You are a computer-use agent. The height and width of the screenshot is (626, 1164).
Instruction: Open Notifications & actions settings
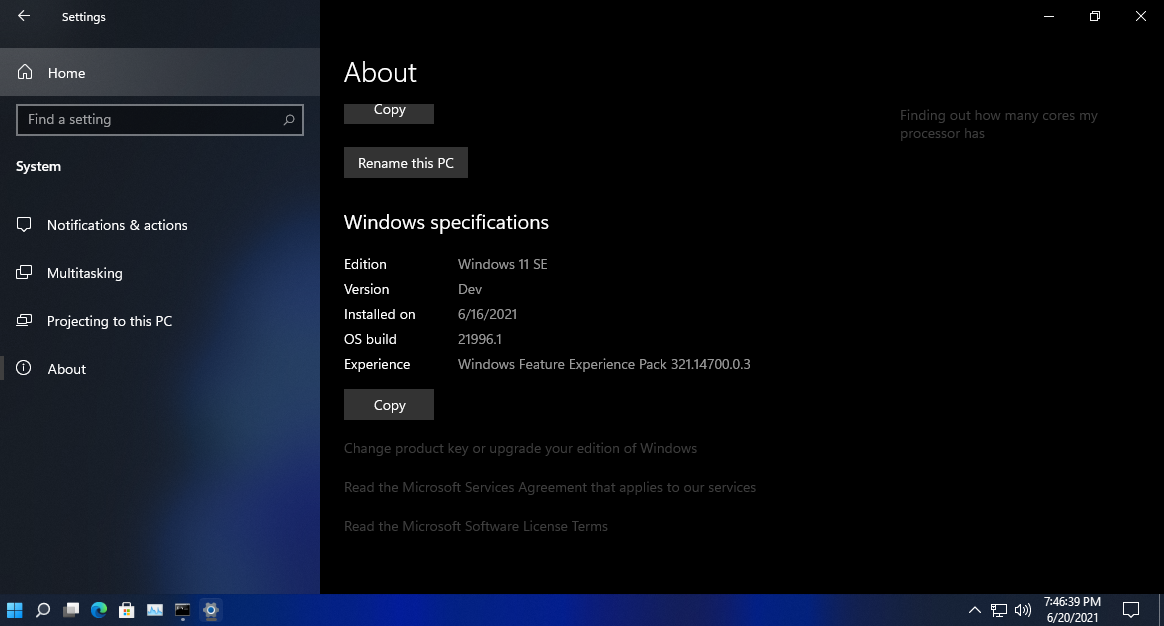pos(160,225)
